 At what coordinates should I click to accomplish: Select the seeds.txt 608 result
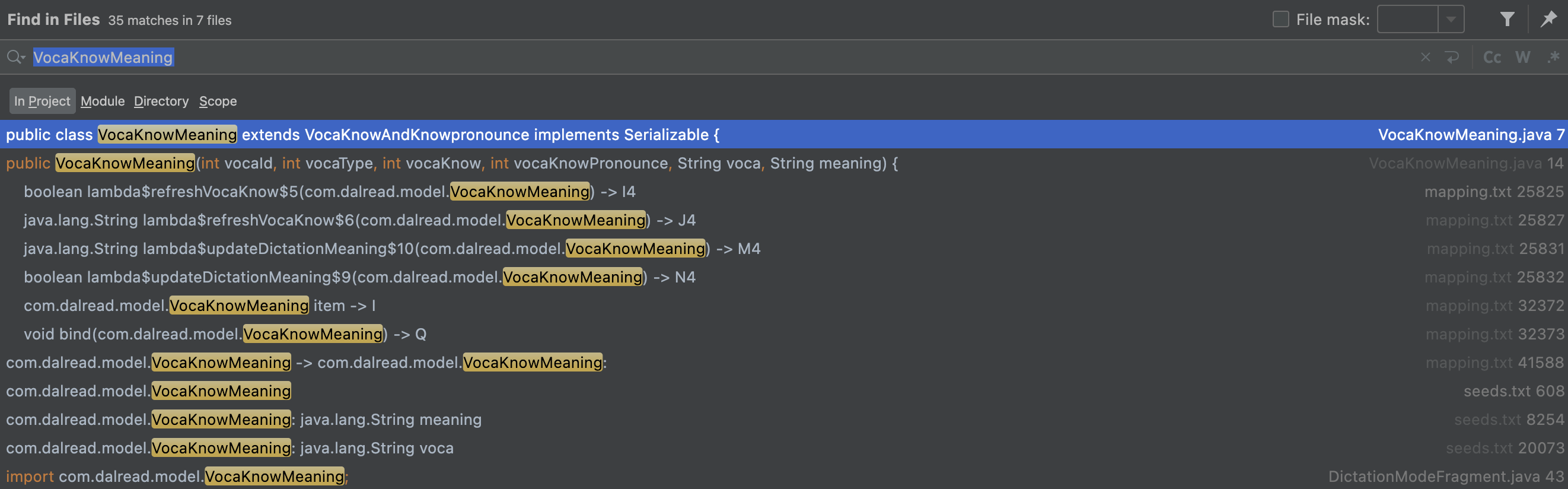[x=148, y=391]
